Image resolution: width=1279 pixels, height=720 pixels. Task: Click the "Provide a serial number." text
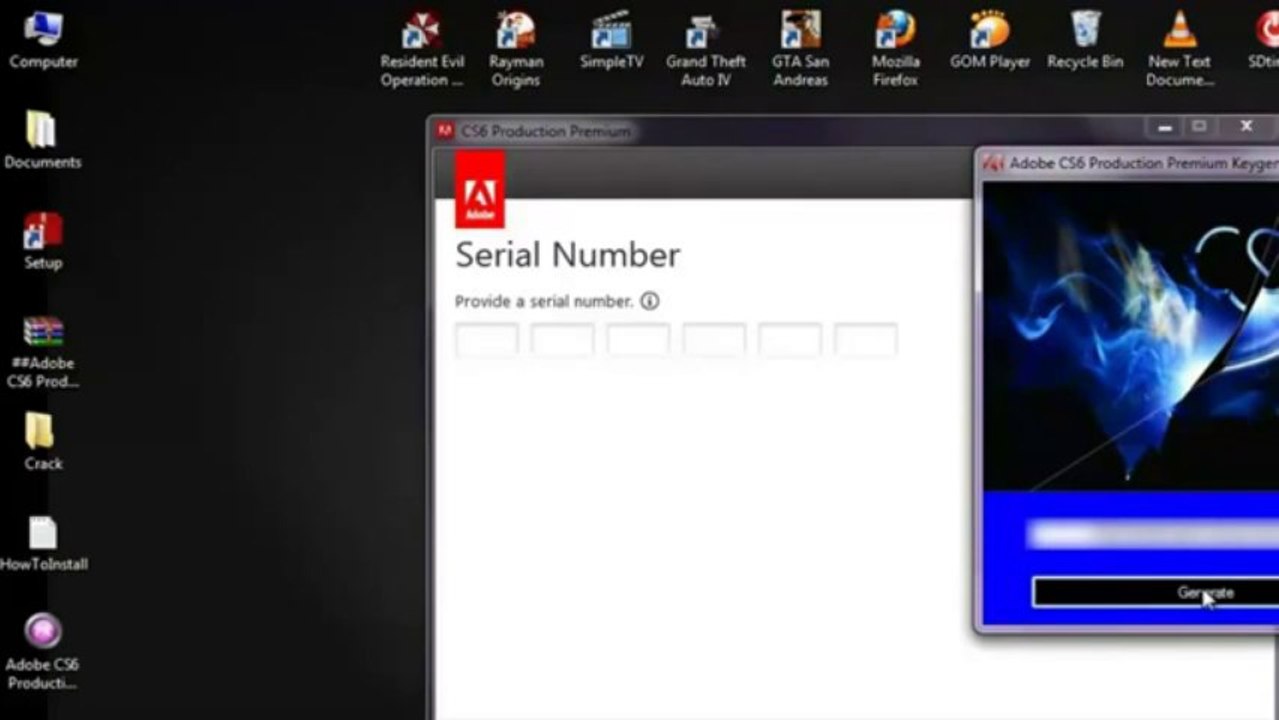point(544,301)
